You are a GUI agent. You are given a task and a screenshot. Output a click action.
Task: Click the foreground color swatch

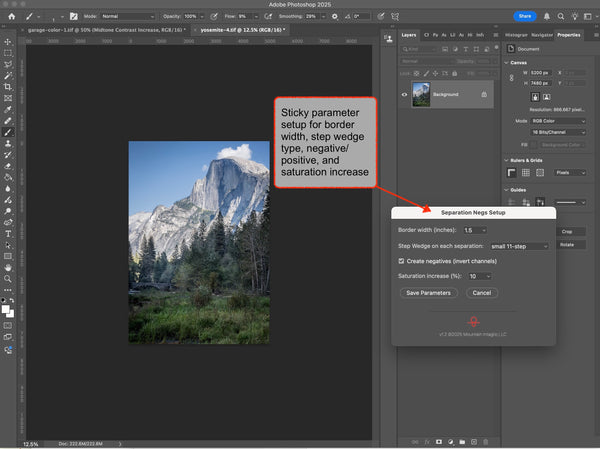click(6, 308)
